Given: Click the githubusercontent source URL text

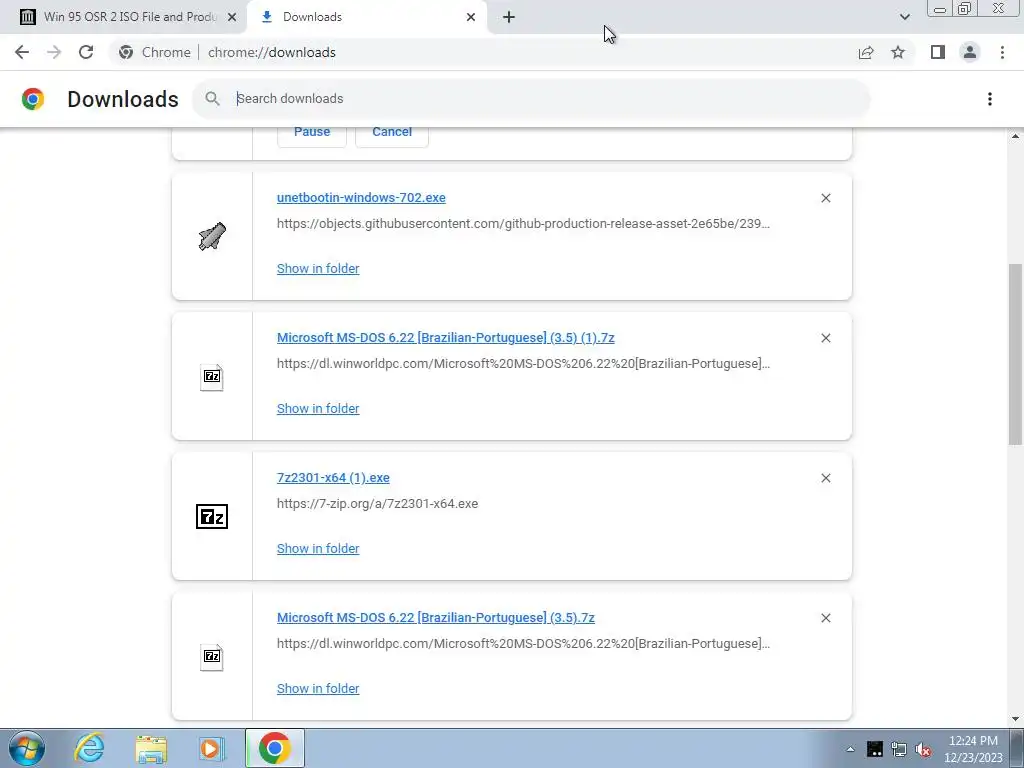Looking at the screenshot, I should pos(523,223).
